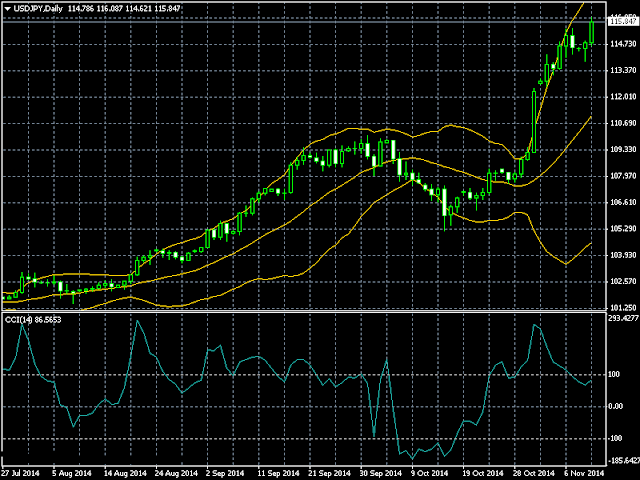
Task: Click the 14 Aug 2014 date label
Action: 125,473
